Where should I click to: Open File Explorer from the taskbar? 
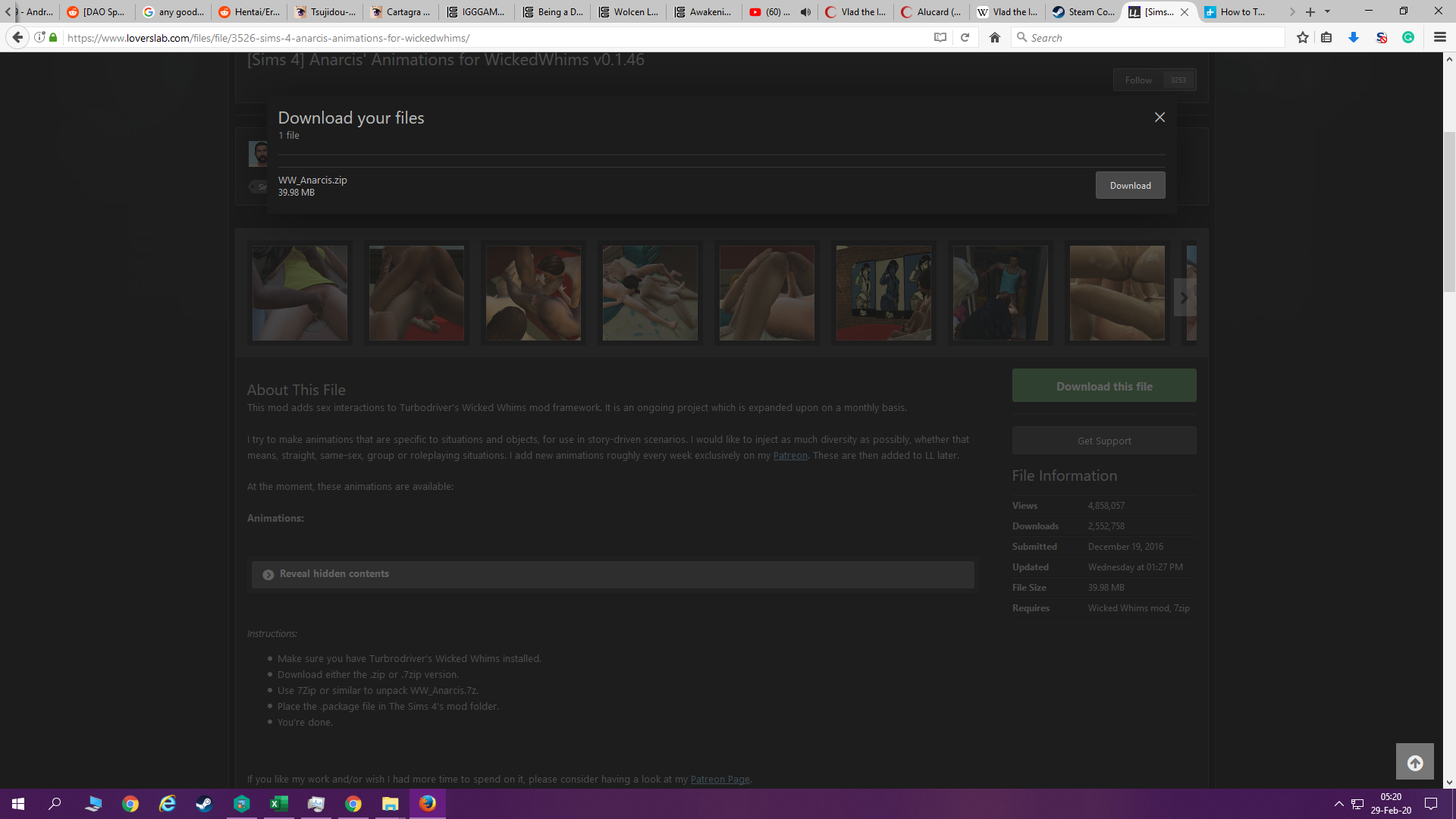[390, 804]
